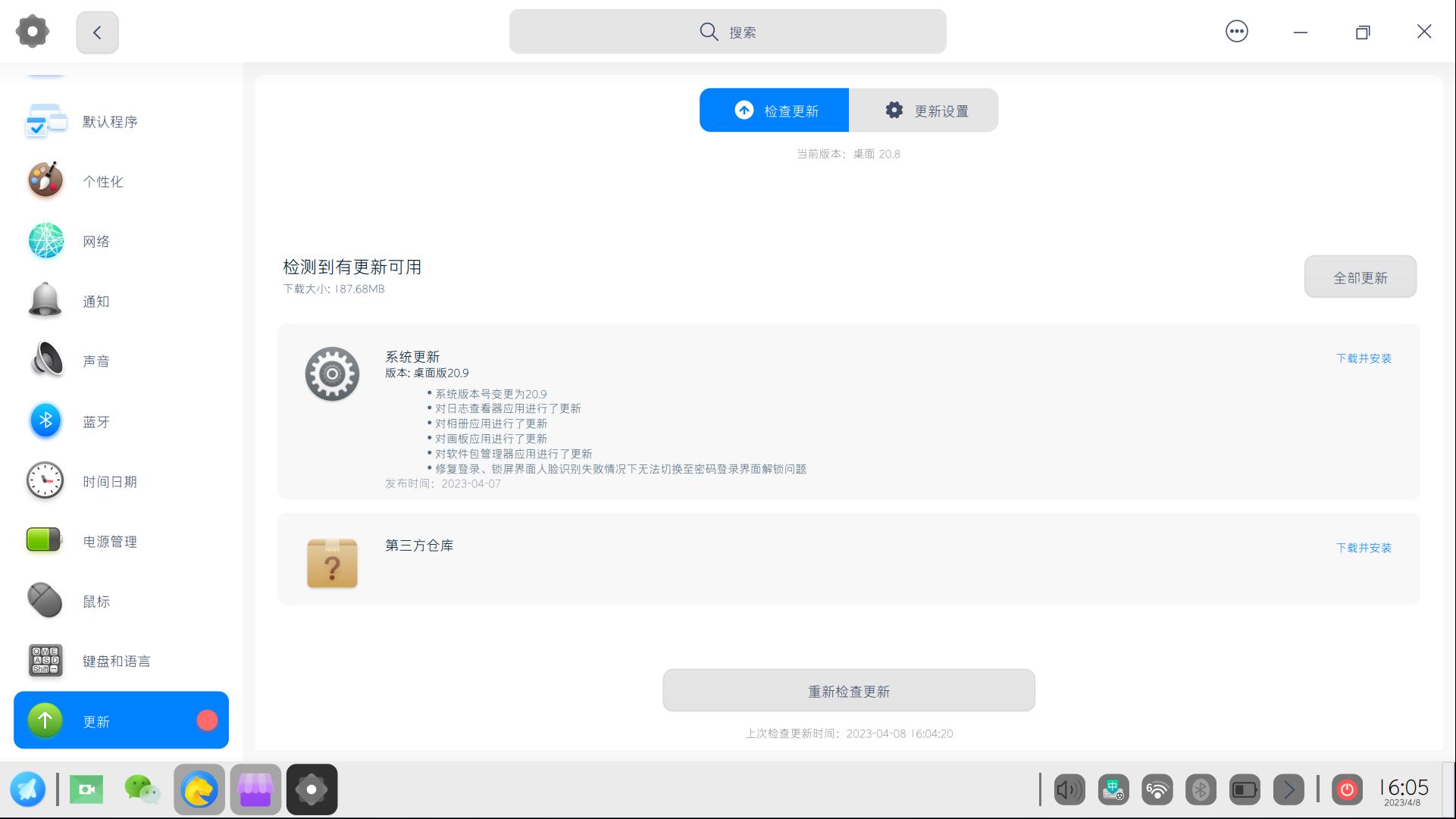
Task: Switch to the 更新设置 tab
Action: [923, 110]
